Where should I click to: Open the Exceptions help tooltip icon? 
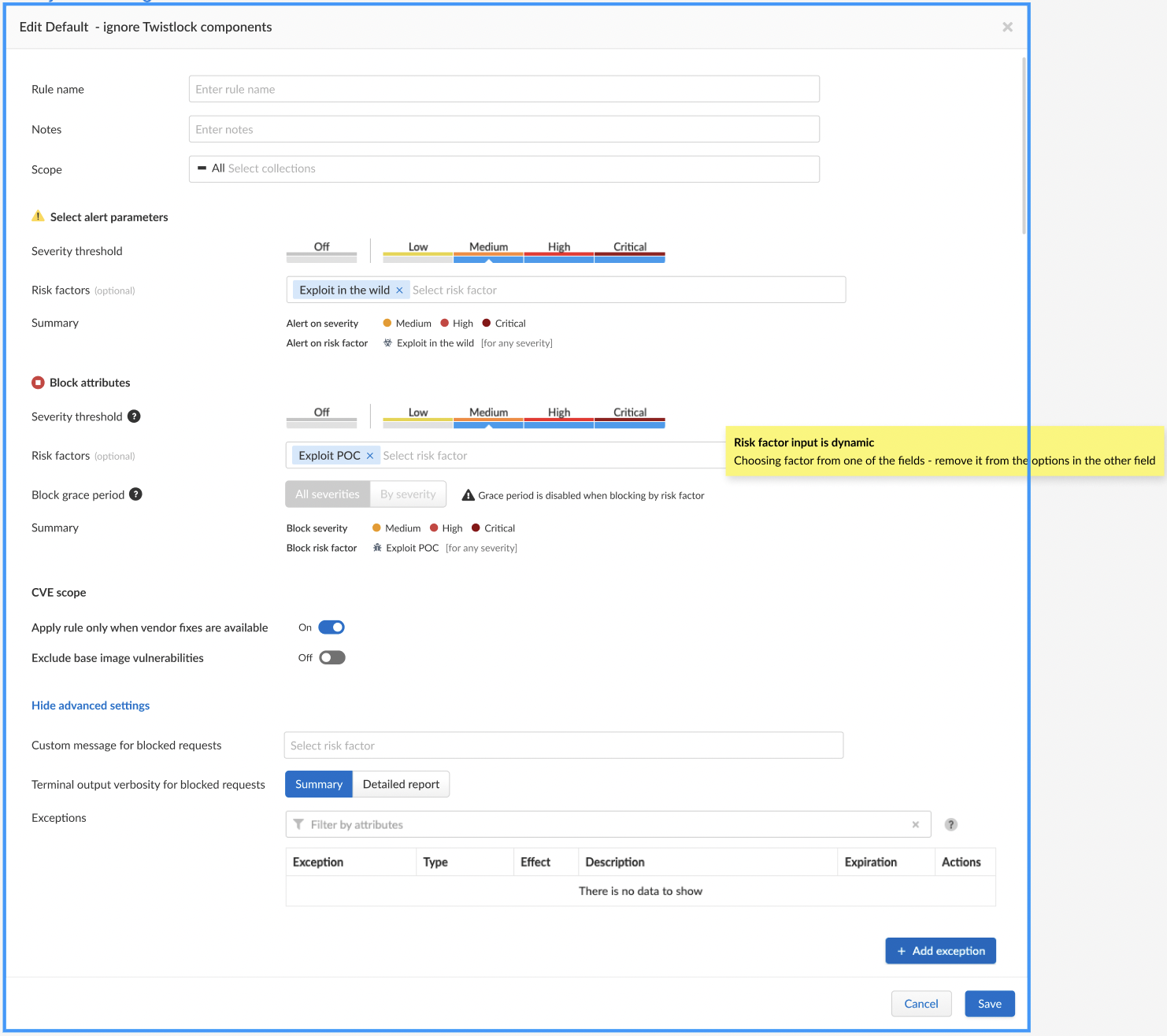[951, 824]
